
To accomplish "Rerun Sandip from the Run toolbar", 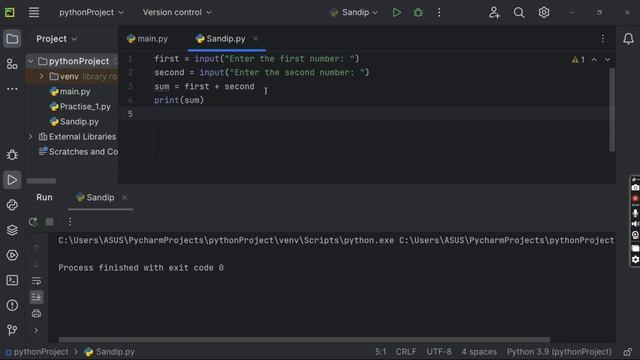I will point(33,222).
